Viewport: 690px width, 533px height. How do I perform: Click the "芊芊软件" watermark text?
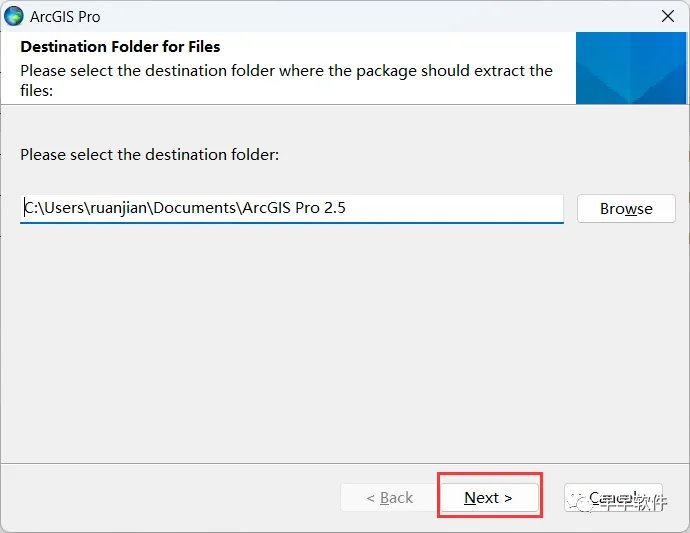point(634,502)
